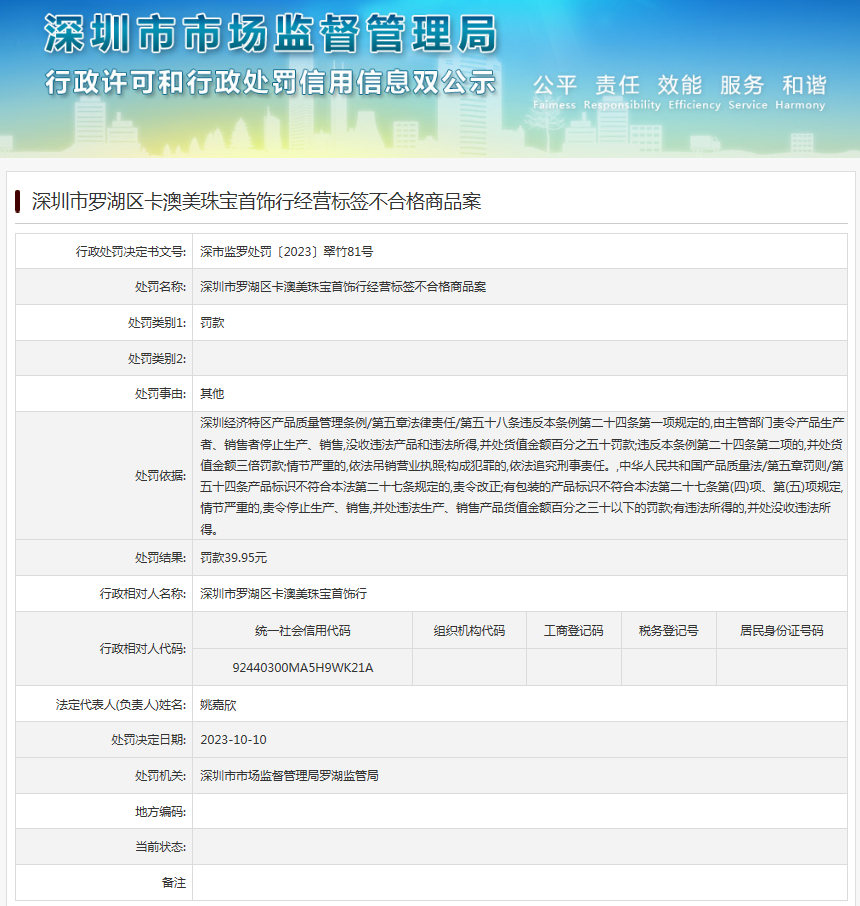Click the penalty result 罚款39.95元

233,558
